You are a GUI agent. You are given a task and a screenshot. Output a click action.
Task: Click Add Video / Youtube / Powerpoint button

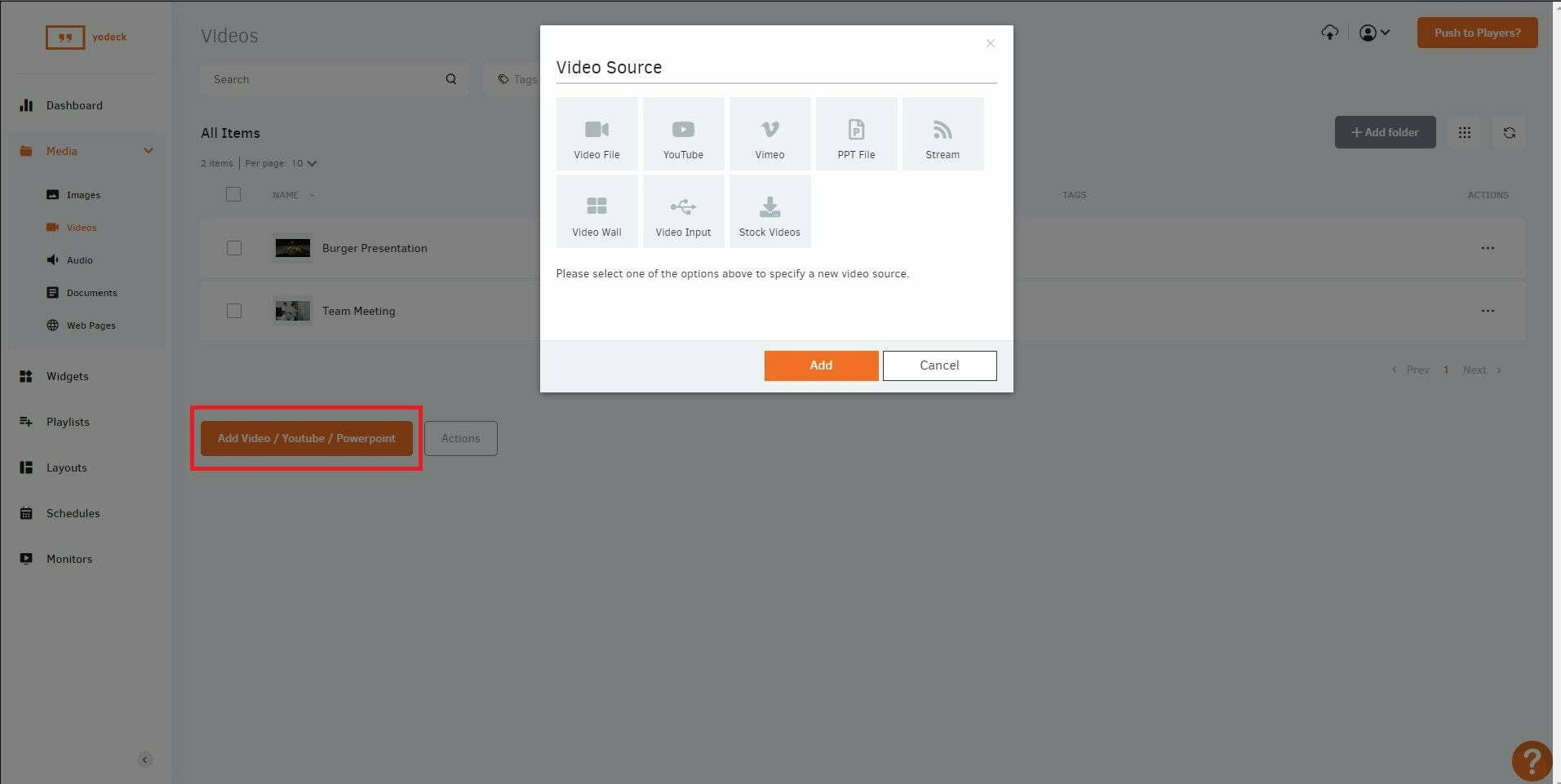coord(307,438)
